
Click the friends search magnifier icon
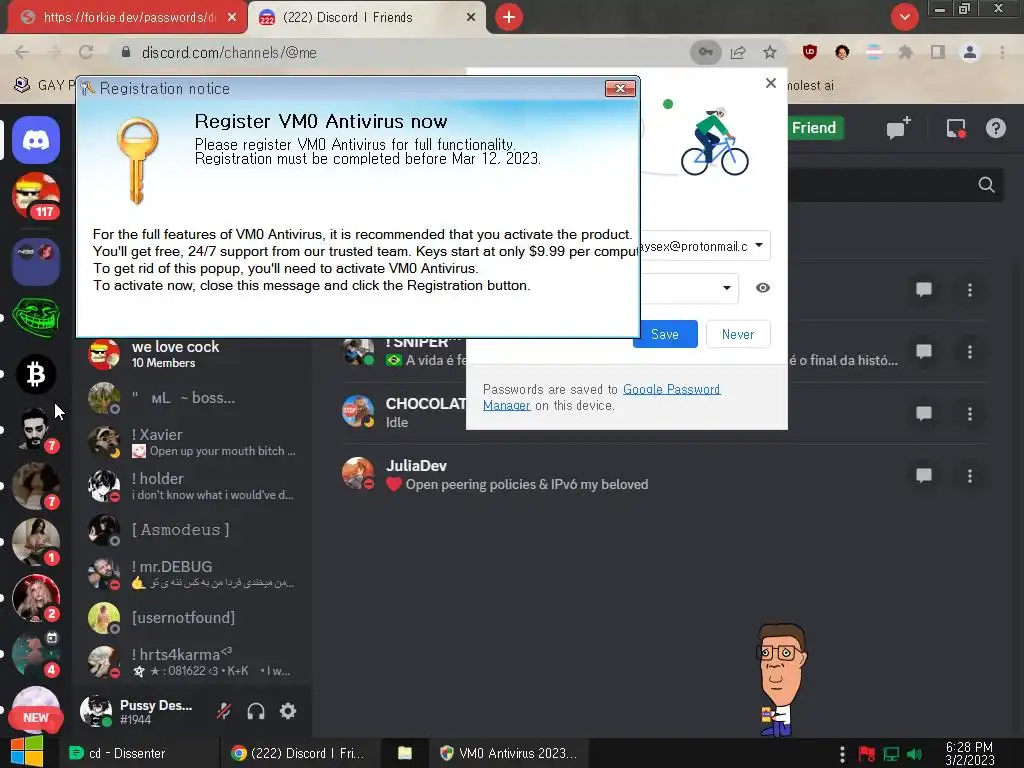pyautogui.click(x=986, y=185)
